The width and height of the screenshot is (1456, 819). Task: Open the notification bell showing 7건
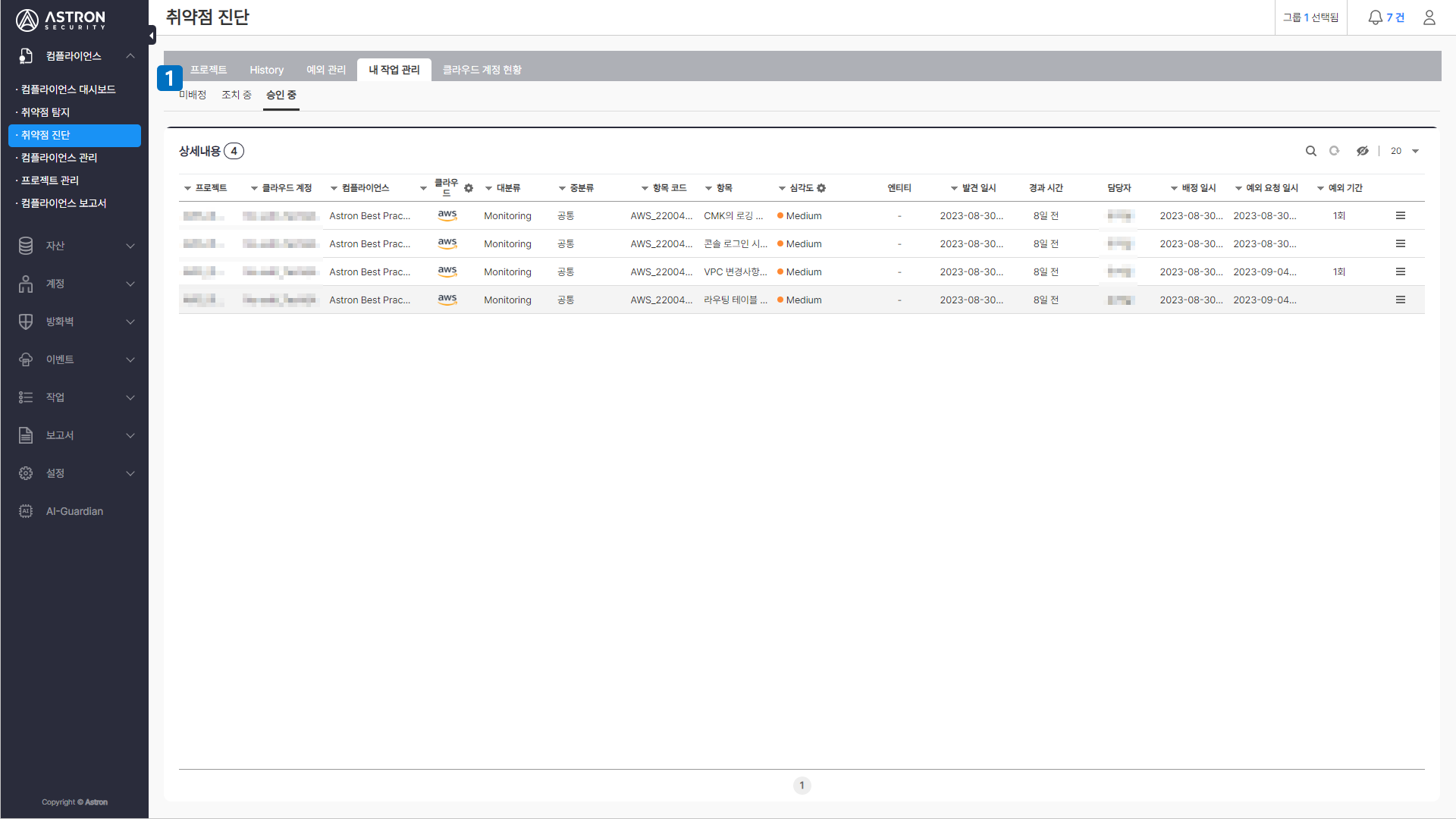[1386, 17]
